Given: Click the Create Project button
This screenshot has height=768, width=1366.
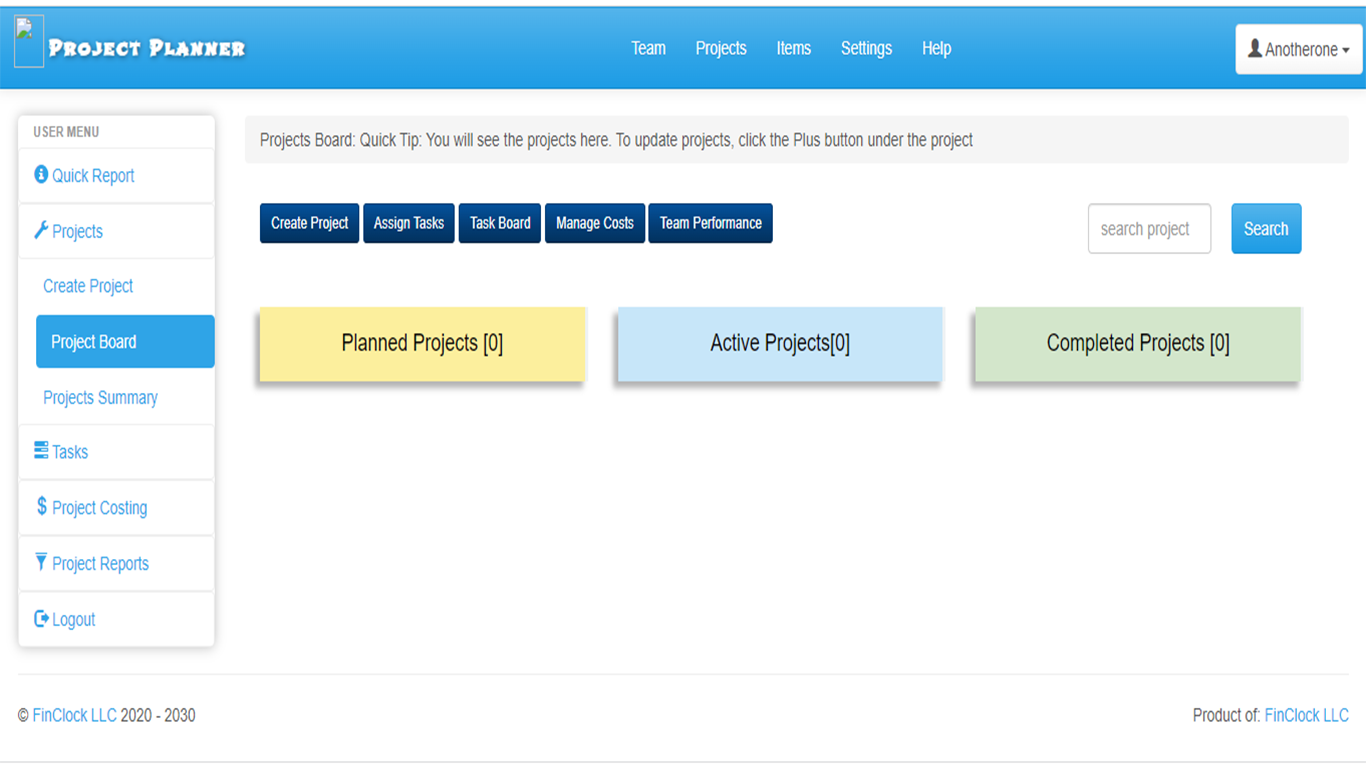Looking at the screenshot, I should 309,223.
